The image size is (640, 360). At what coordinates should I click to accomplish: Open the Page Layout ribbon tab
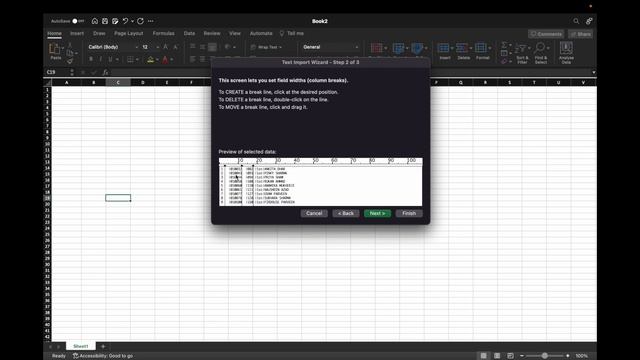point(129,33)
